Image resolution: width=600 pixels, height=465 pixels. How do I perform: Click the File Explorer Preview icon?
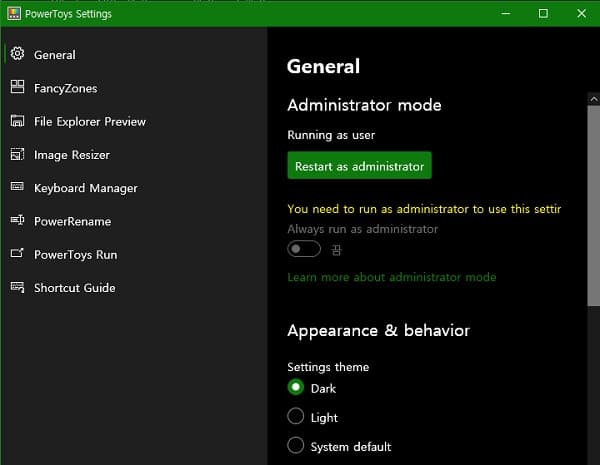pyautogui.click(x=17, y=121)
